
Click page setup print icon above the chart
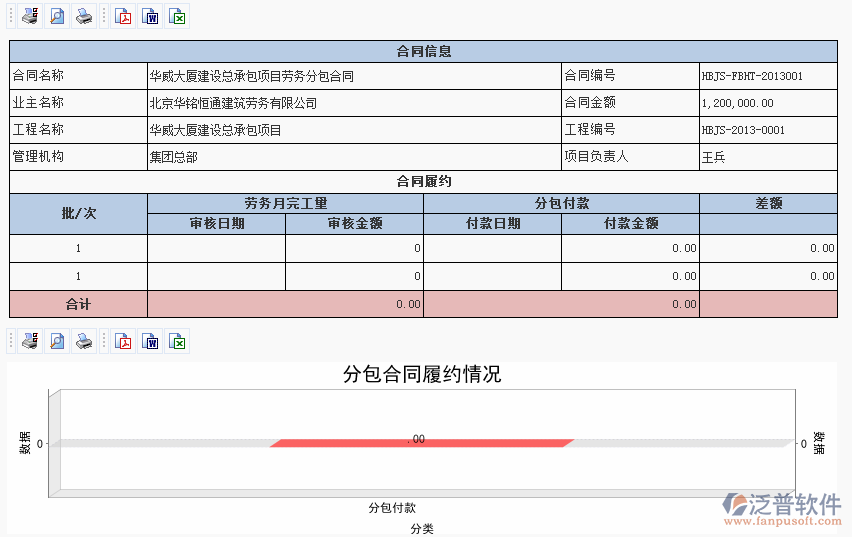point(30,341)
